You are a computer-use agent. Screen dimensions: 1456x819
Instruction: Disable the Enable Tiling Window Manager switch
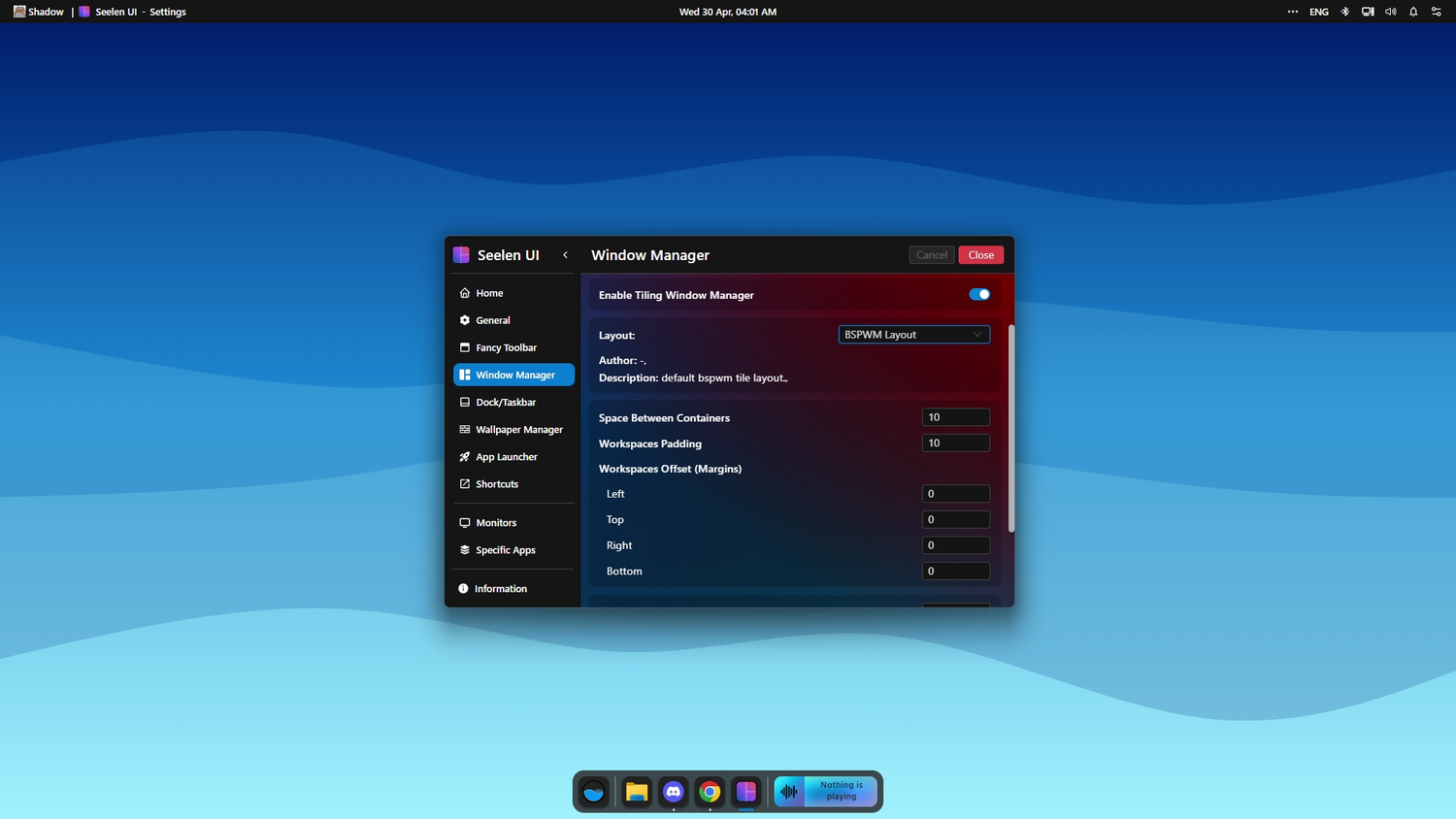click(979, 294)
